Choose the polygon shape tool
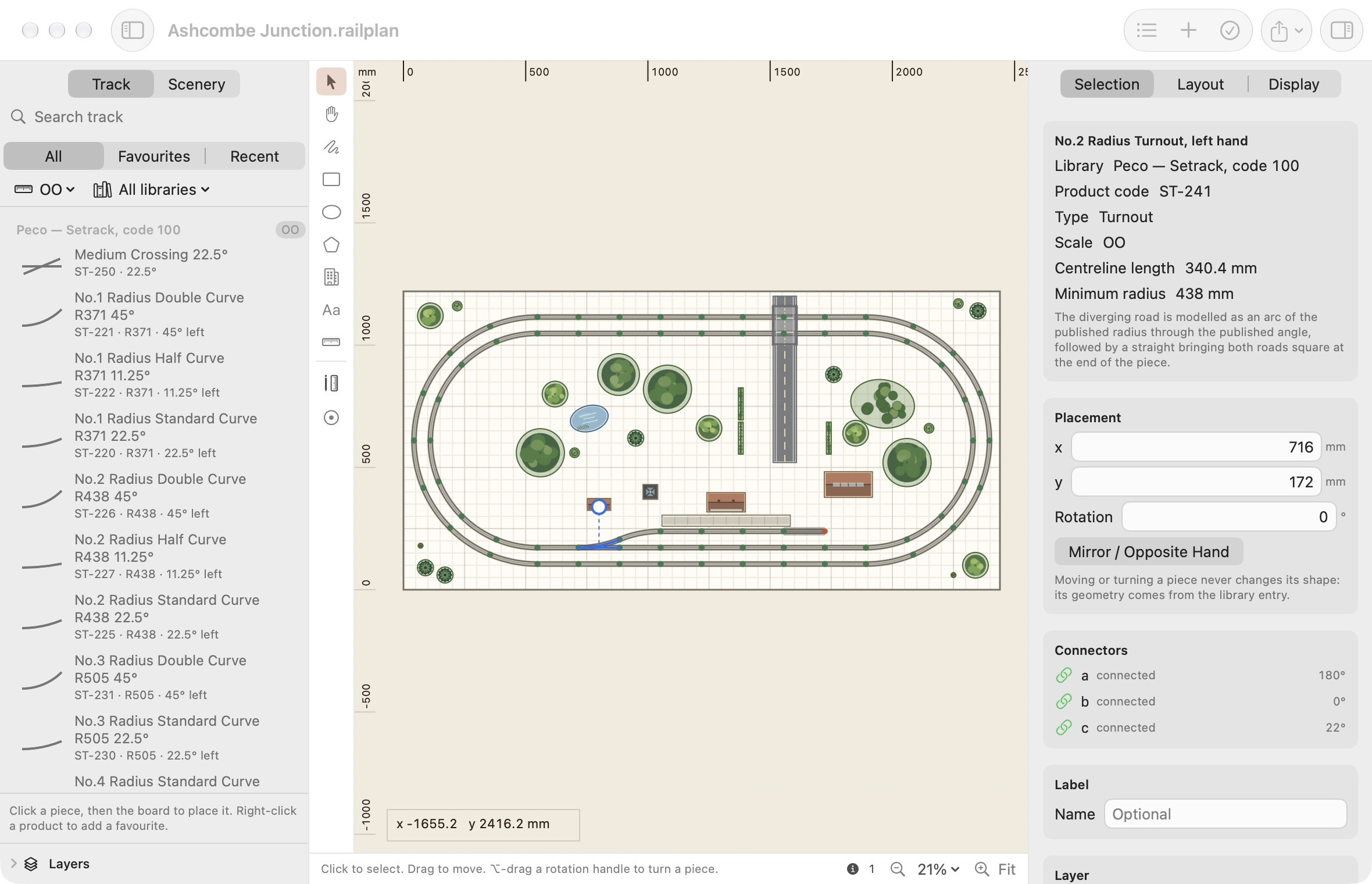The height and width of the screenshot is (884, 1372). [x=331, y=245]
